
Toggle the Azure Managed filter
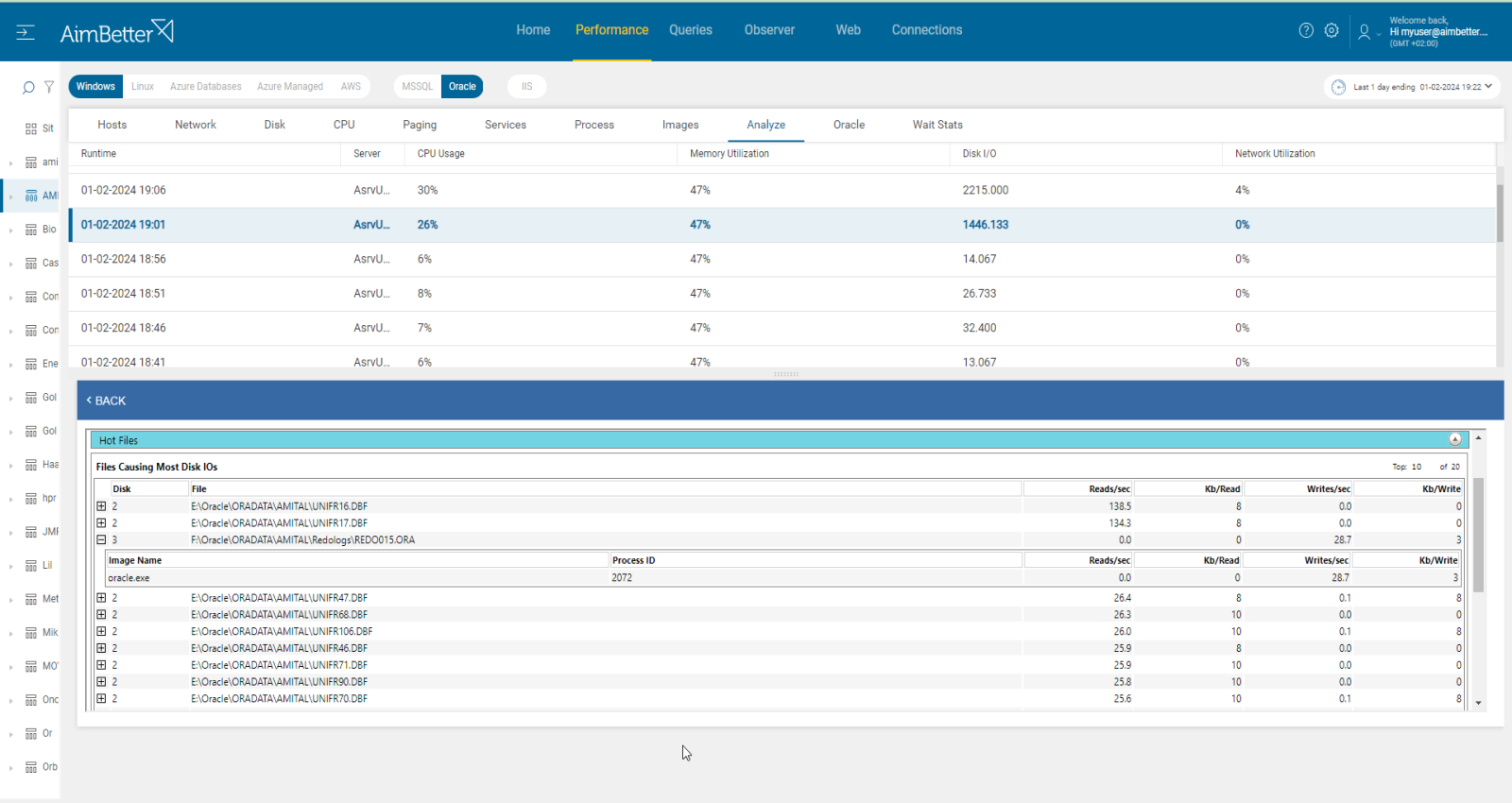(x=290, y=86)
